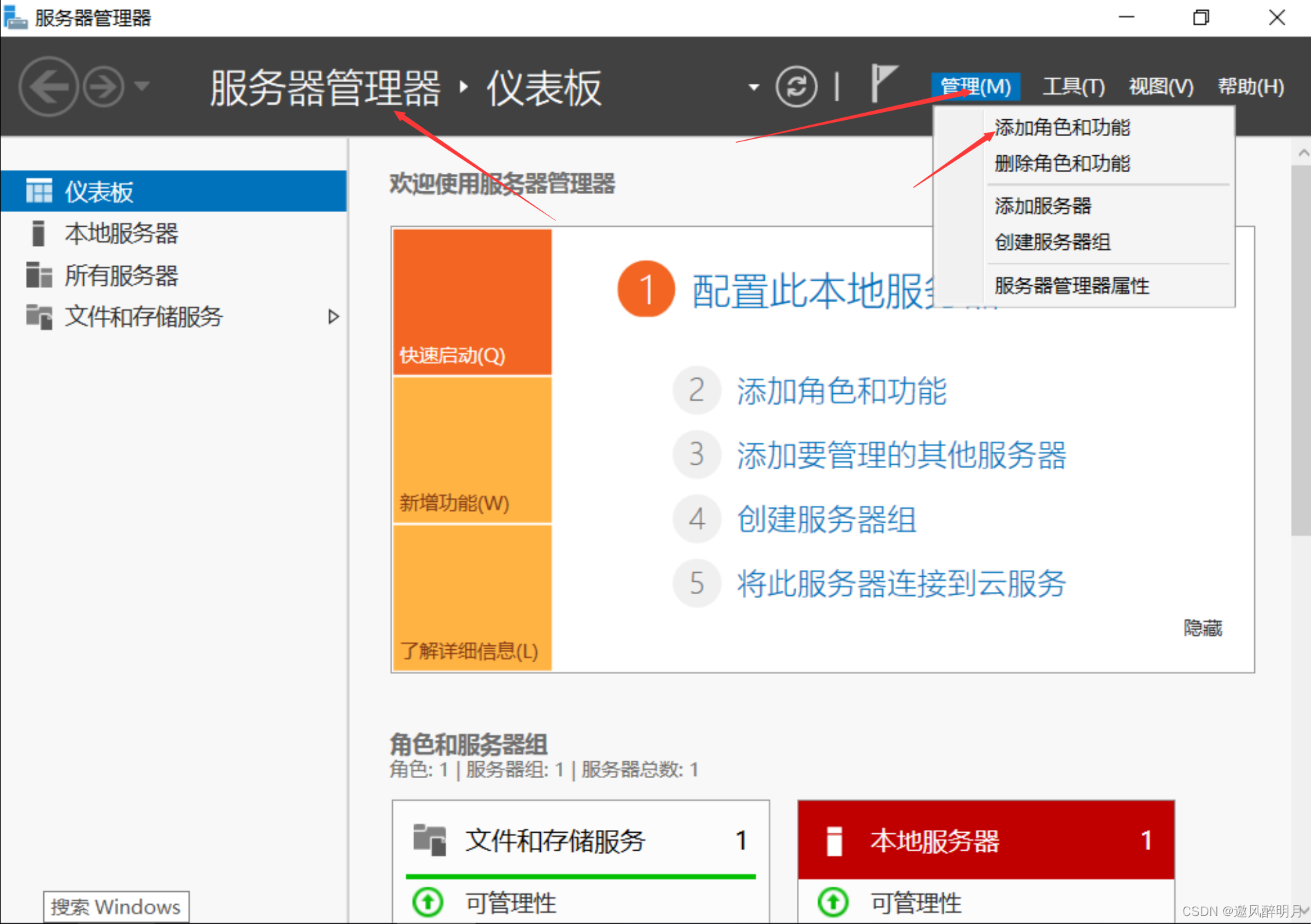Image resolution: width=1311 pixels, height=924 pixels.
Task: Select the 了解详细信息(L) tile
Action: (x=471, y=597)
